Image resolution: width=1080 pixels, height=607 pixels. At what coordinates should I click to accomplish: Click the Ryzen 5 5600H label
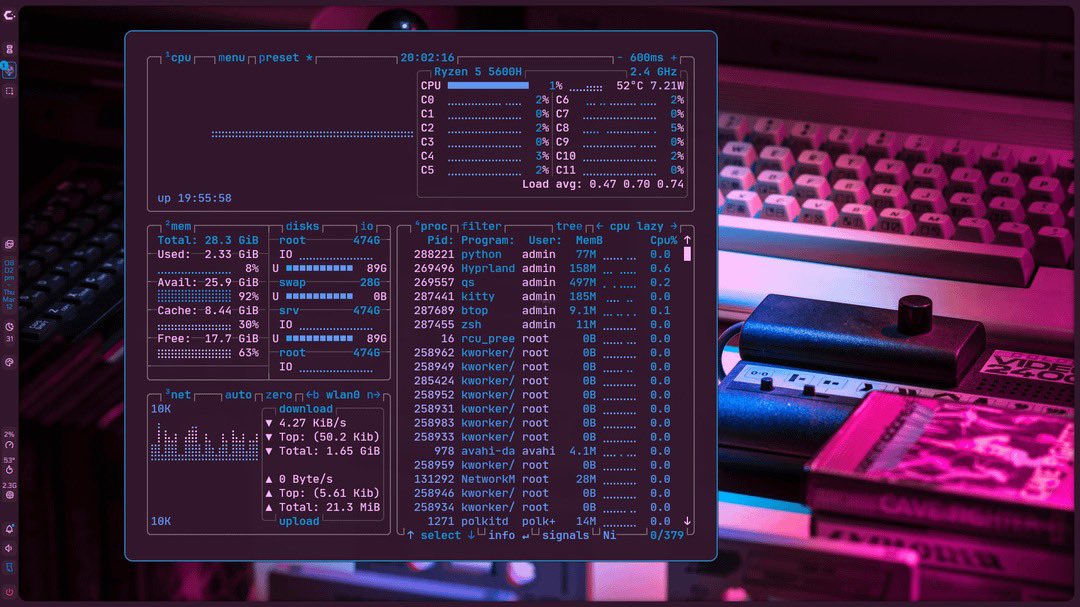(477, 72)
